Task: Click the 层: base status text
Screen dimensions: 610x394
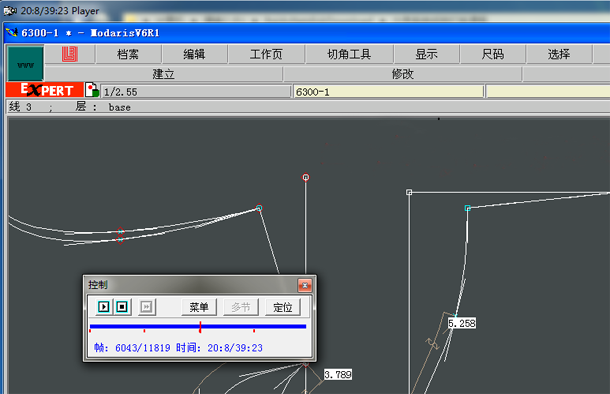Action: [x=103, y=107]
